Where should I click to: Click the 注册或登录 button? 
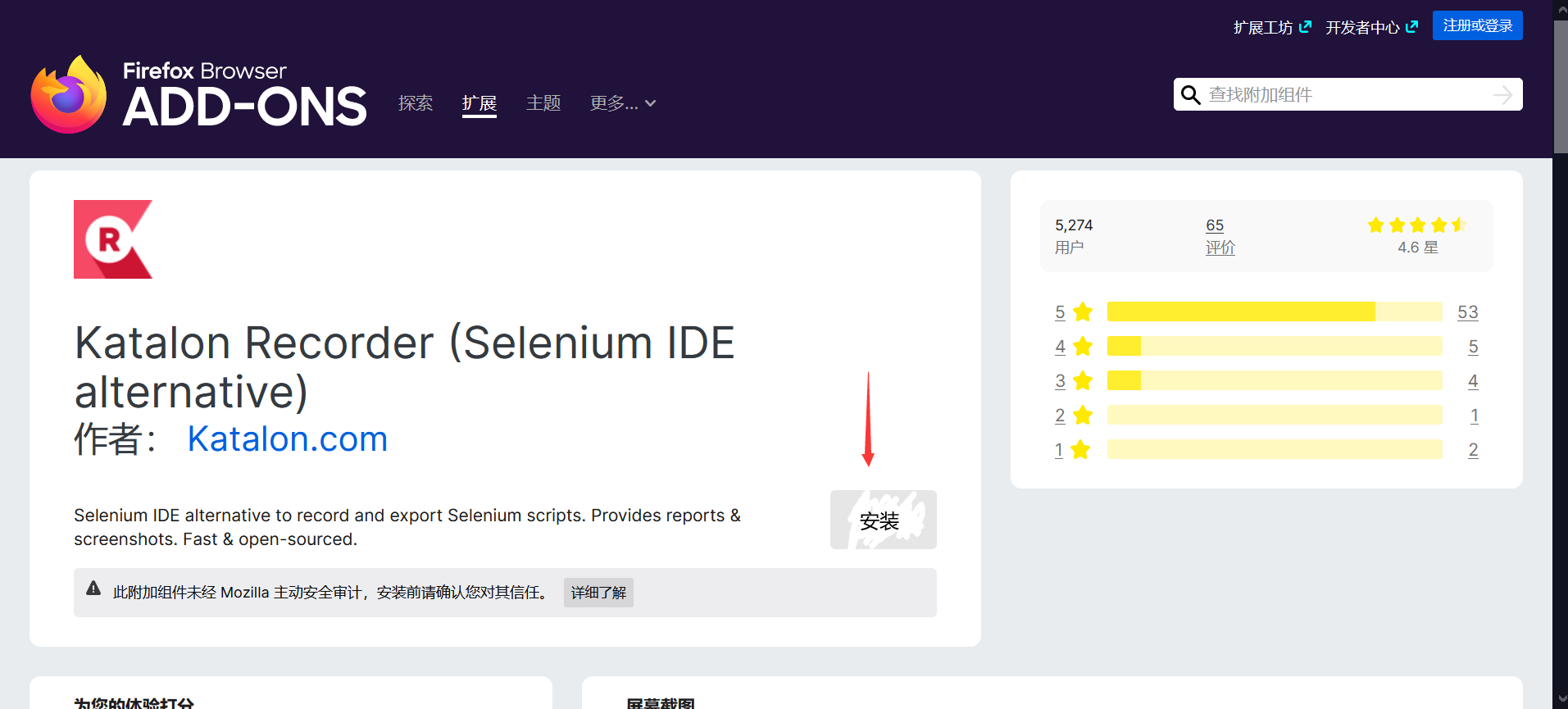[x=1478, y=25]
